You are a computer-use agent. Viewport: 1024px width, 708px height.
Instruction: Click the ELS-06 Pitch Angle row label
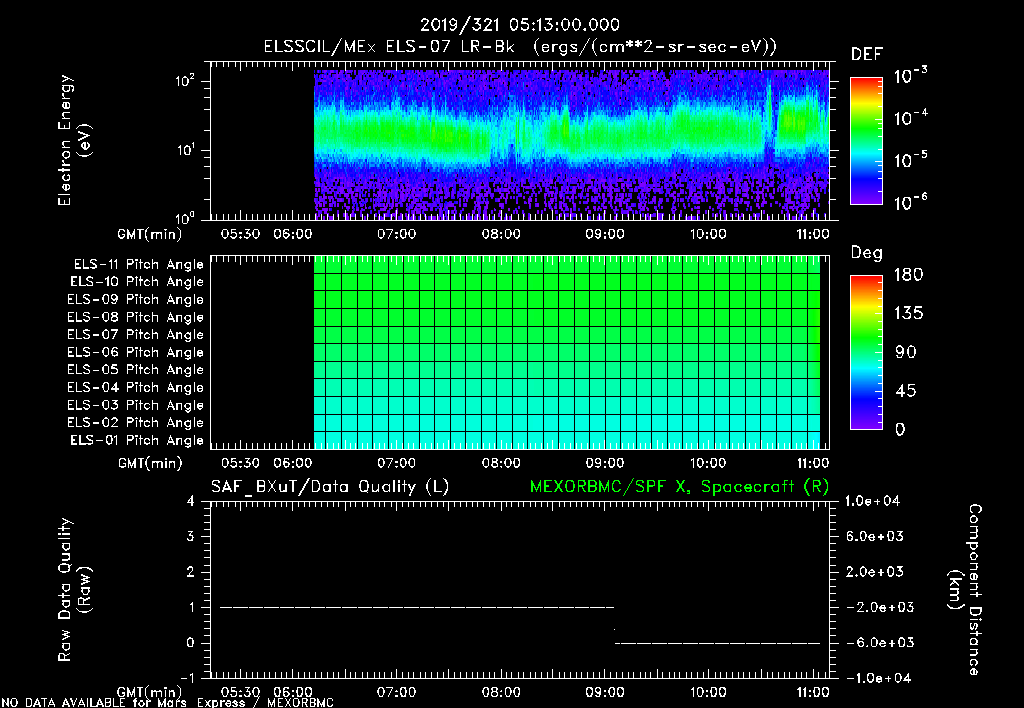(x=135, y=353)
